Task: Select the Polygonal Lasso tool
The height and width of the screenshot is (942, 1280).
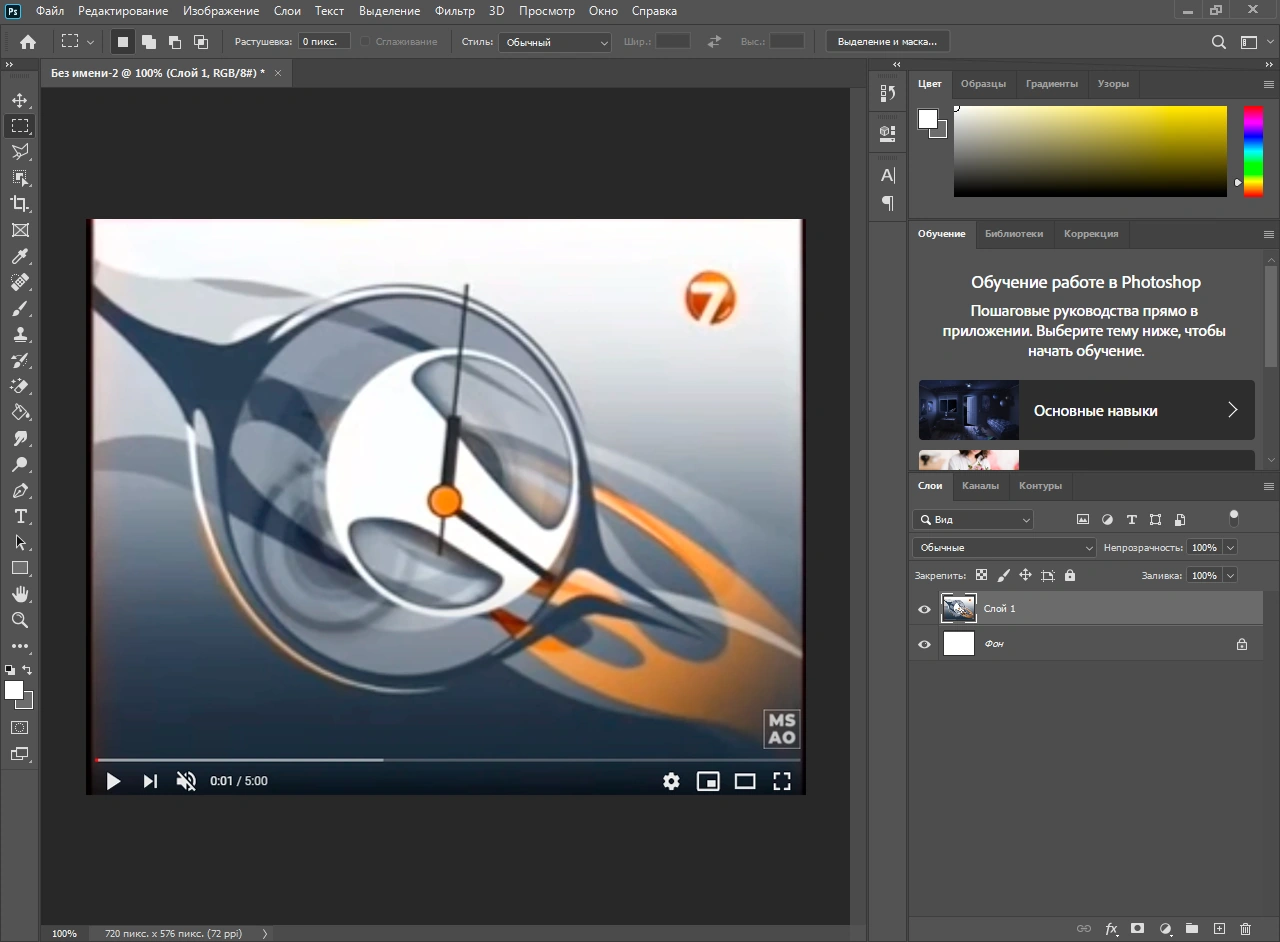Action: click(x=20, y=152)
